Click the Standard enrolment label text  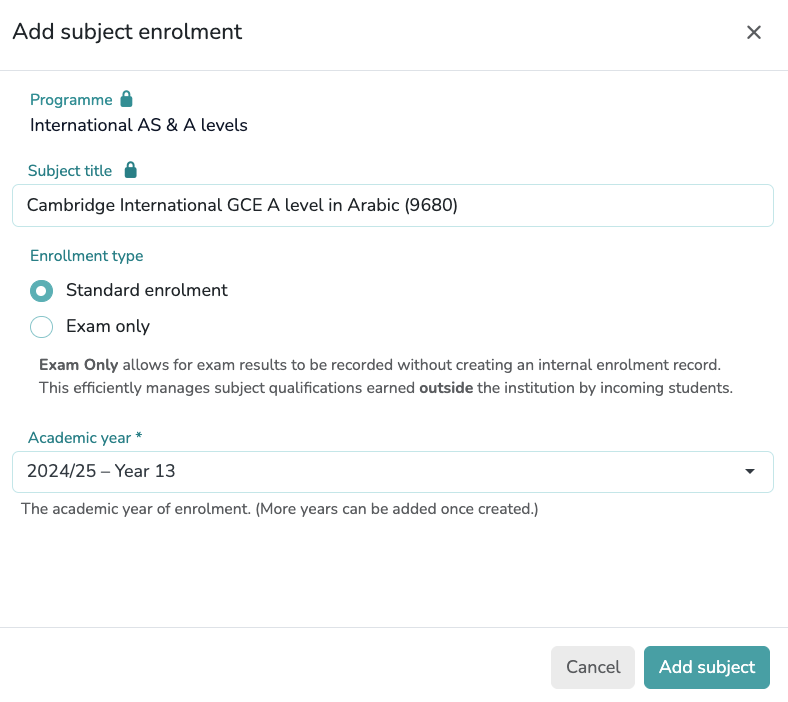[x=146, y=290]
